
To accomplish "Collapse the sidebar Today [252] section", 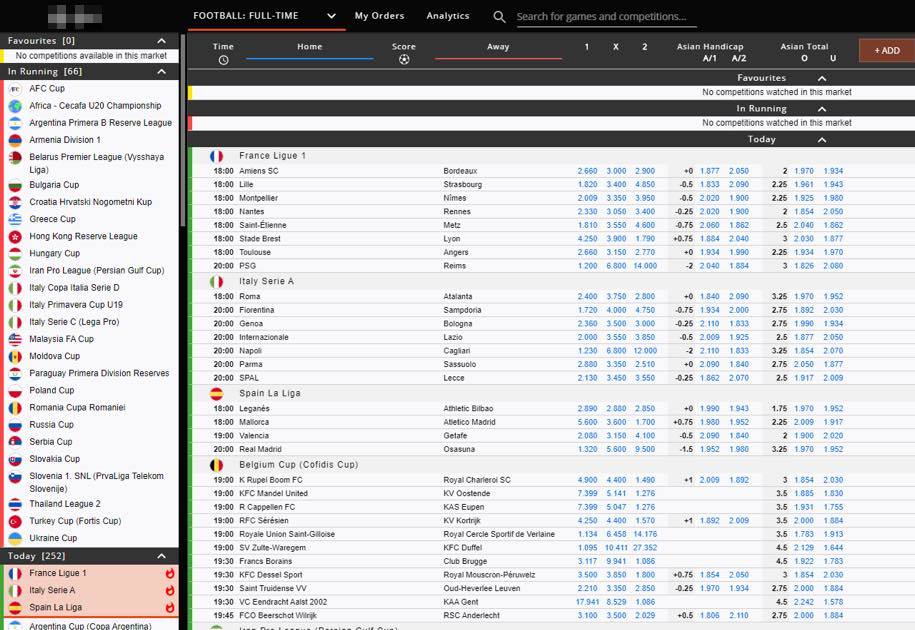I will pos(162,556).
